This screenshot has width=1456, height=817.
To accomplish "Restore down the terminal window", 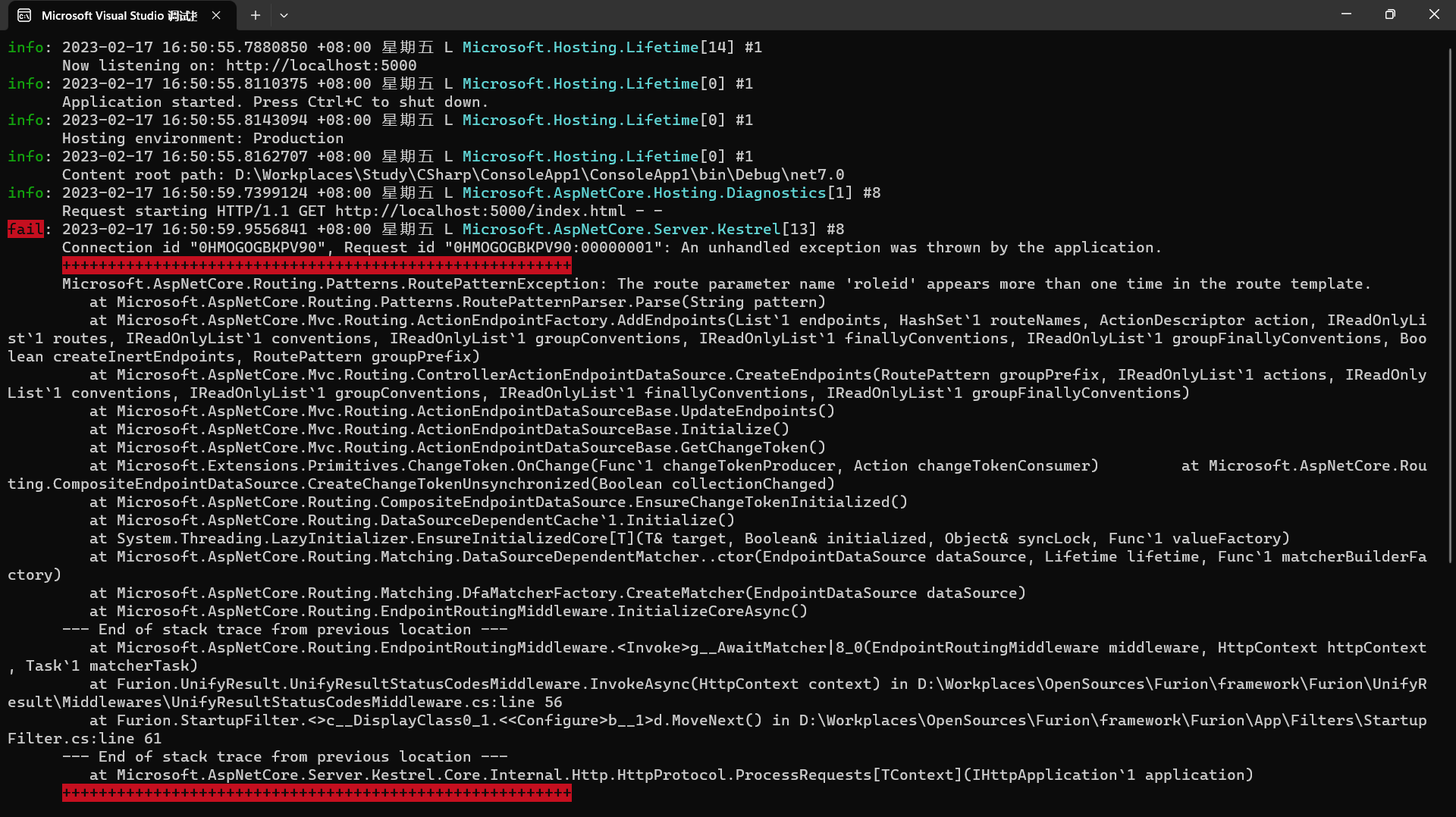I will 1390,14.
